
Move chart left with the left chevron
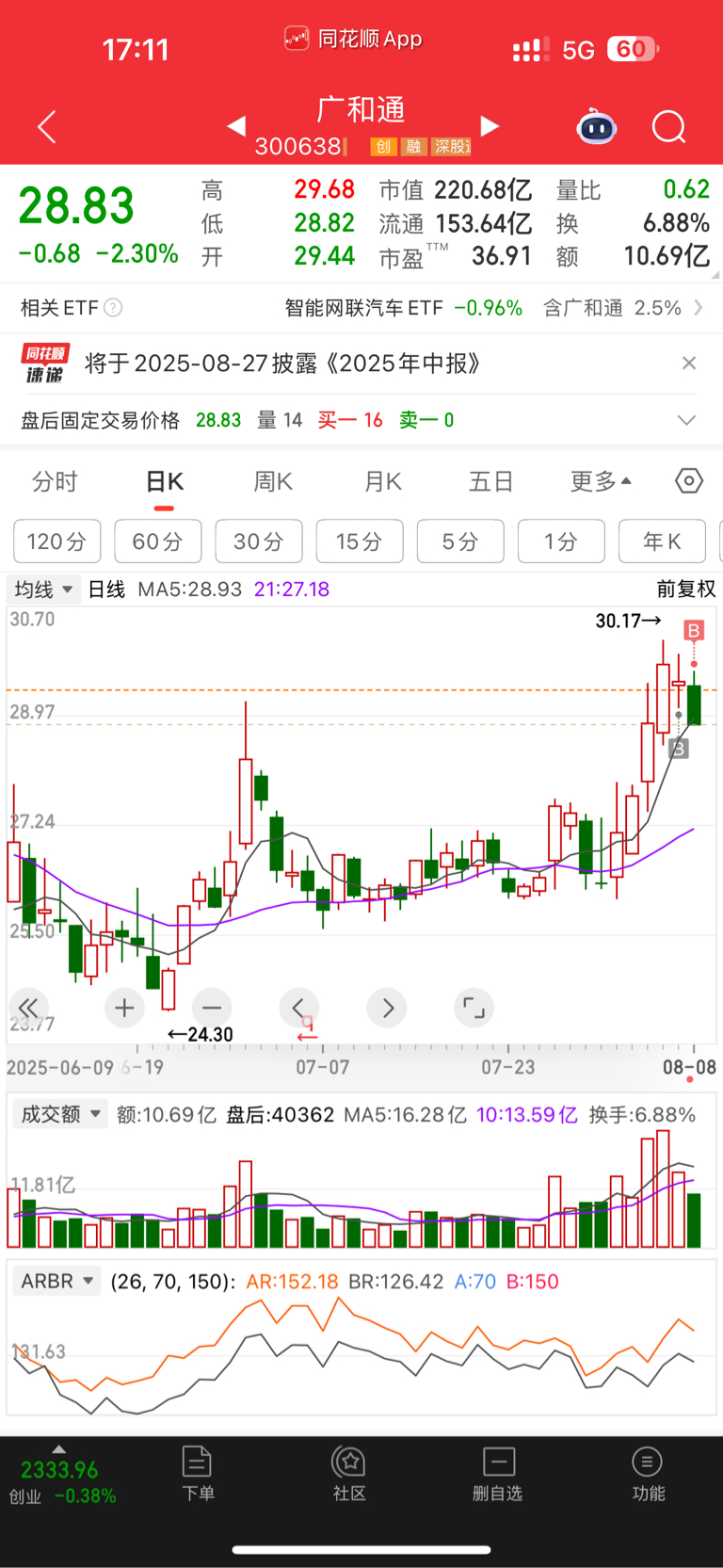299,1008
